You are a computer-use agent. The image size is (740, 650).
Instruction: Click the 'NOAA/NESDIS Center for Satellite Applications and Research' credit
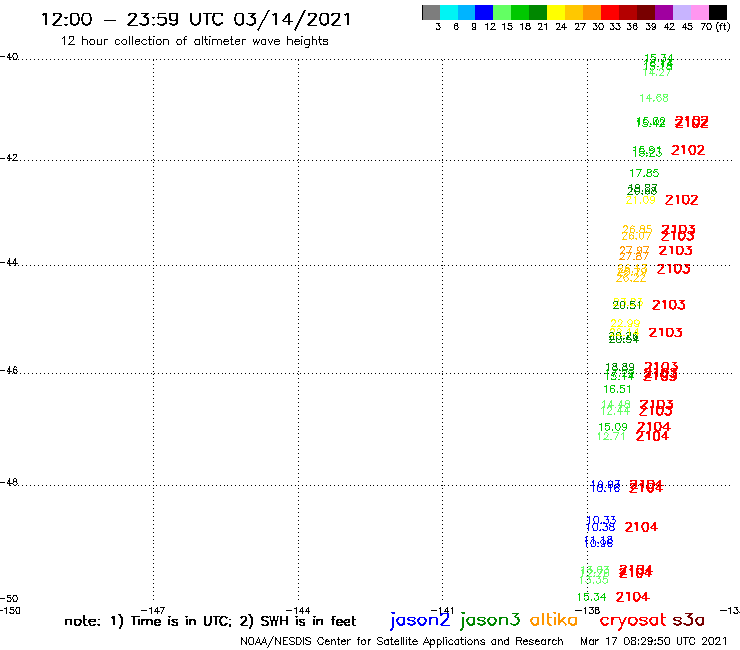pyautogui.click(x=402, y=642)
